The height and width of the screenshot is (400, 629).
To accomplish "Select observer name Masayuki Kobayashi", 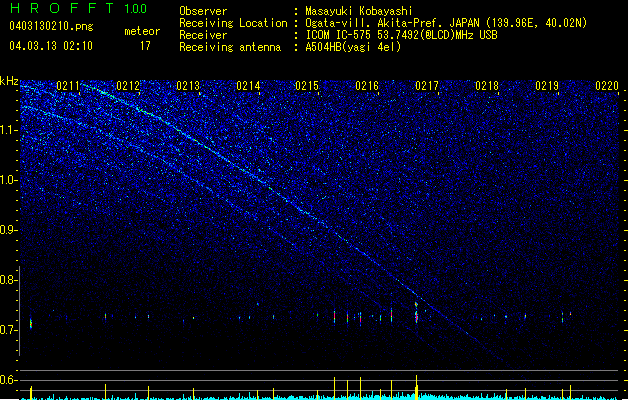I will tap(359, 11).
